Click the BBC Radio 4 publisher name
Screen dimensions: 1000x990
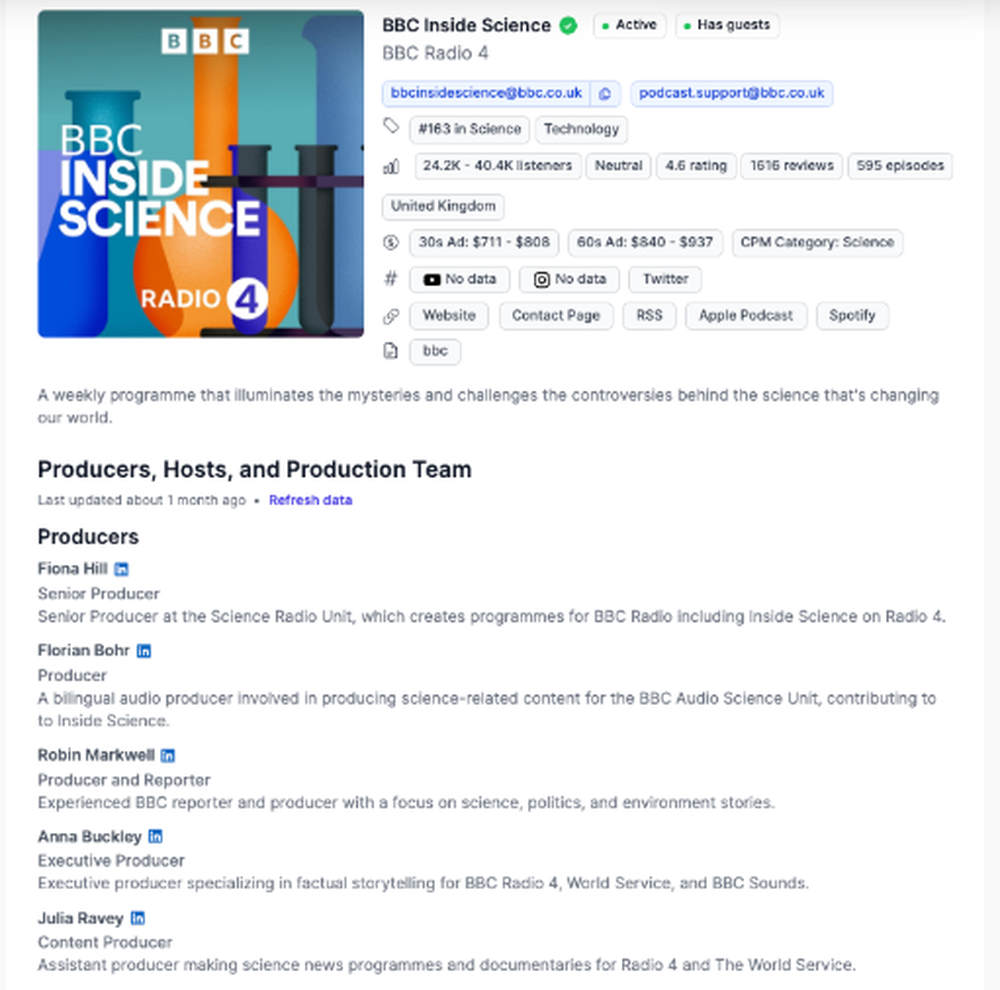click(436, 53)
